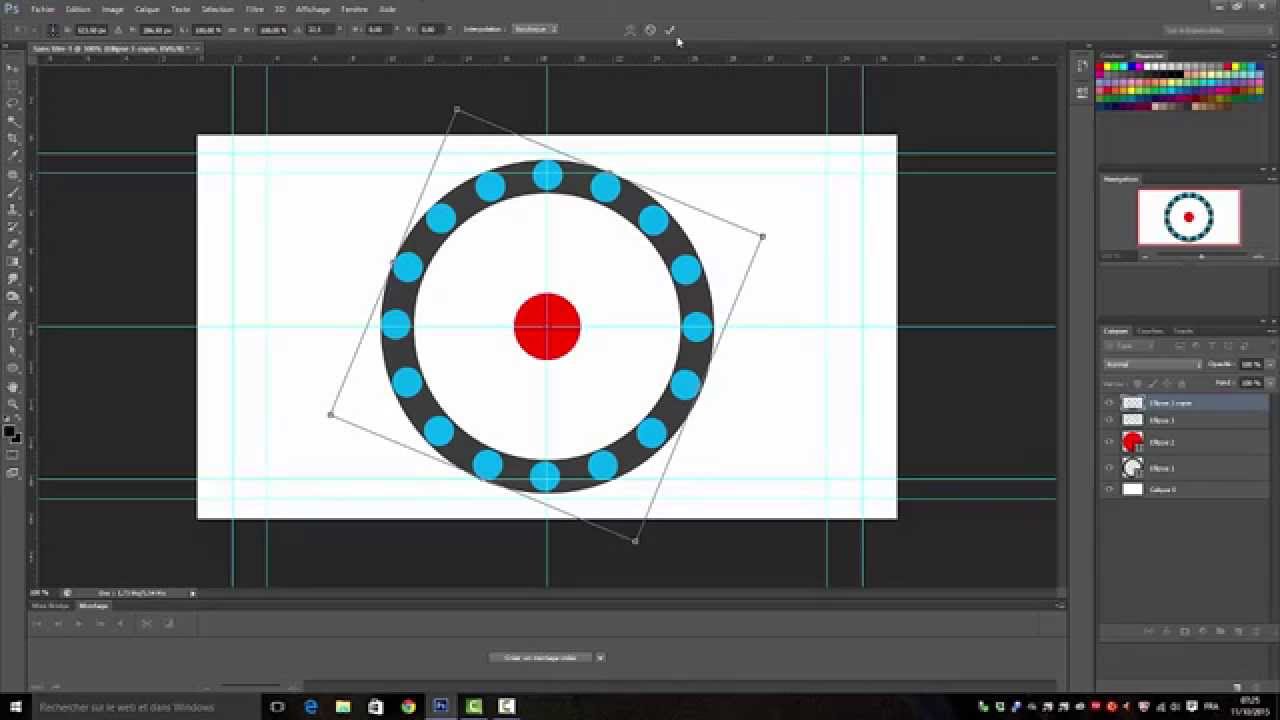Click the foreground color swatch
The width and height of the screenshot is (1280, 720).
click(x=9, y=432)
